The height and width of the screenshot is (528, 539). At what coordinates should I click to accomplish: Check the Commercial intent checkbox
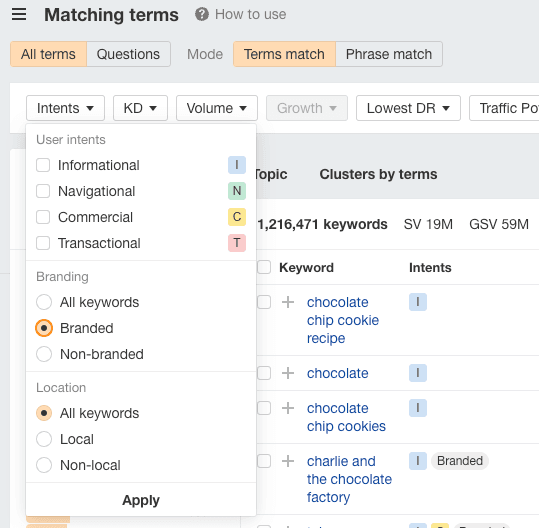[x=43, y=217]
